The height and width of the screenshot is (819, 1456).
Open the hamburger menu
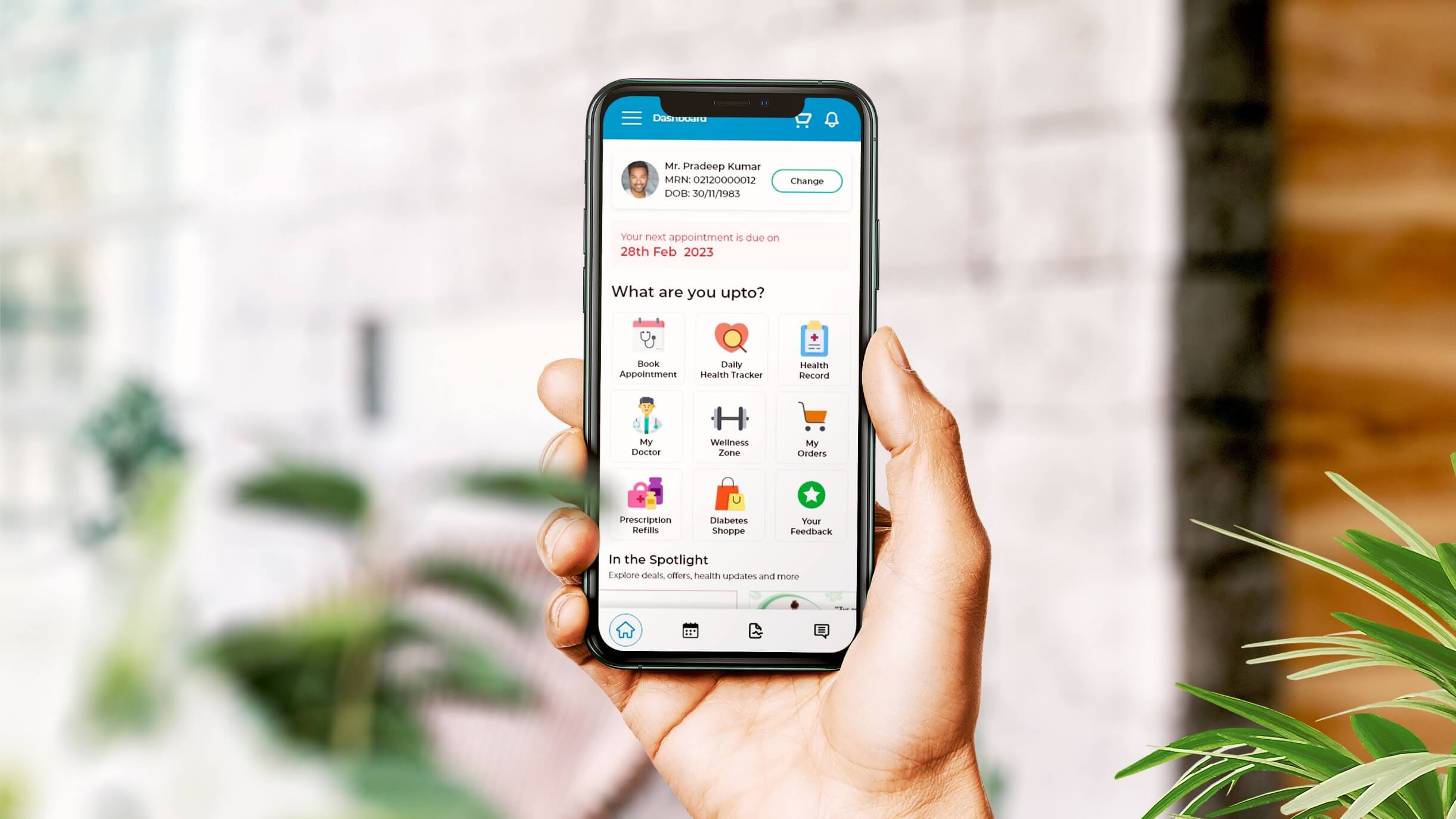631,118
